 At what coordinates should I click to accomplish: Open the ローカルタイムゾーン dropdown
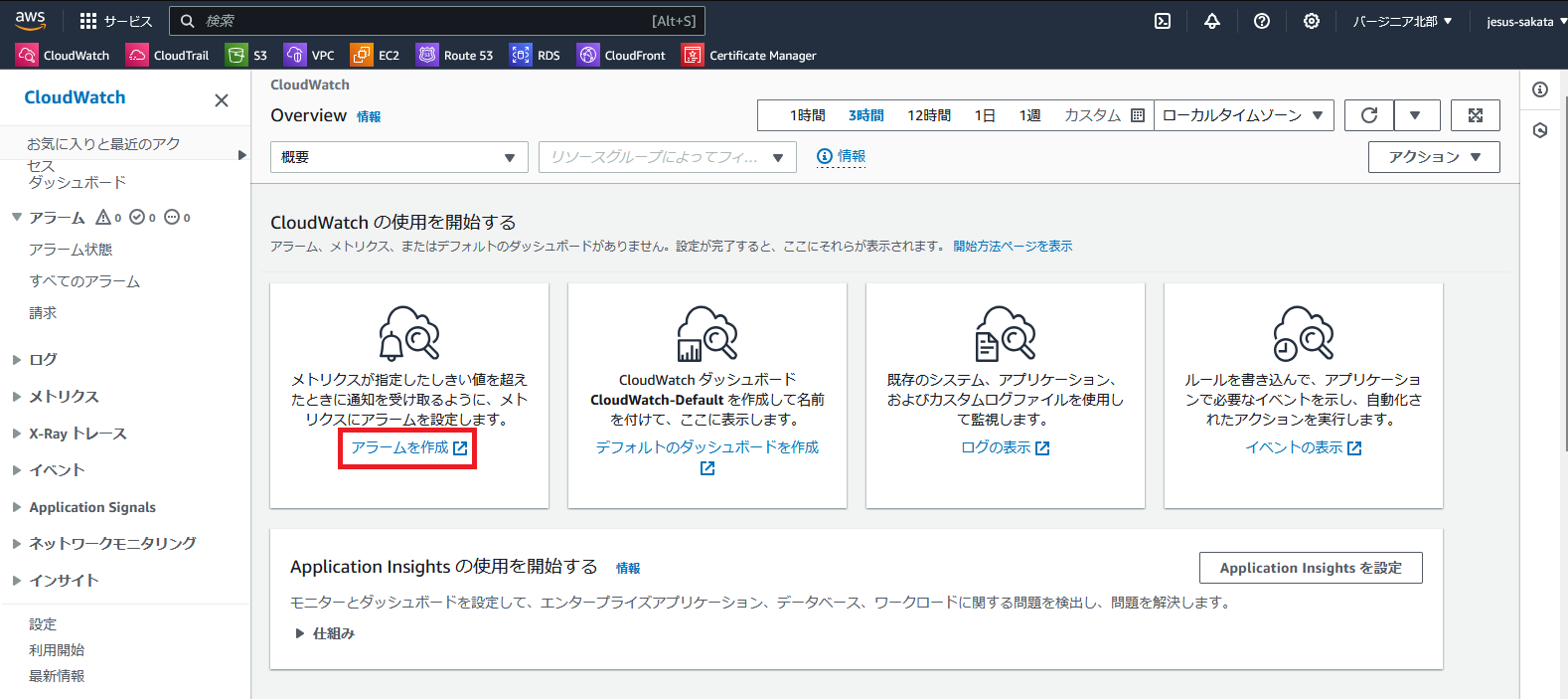coord(1243,115)
